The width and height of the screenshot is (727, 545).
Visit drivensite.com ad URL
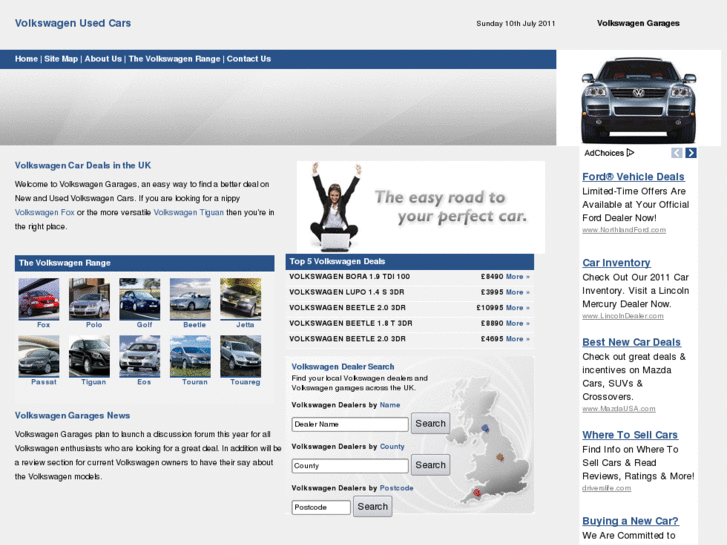(x=606, y=488)
